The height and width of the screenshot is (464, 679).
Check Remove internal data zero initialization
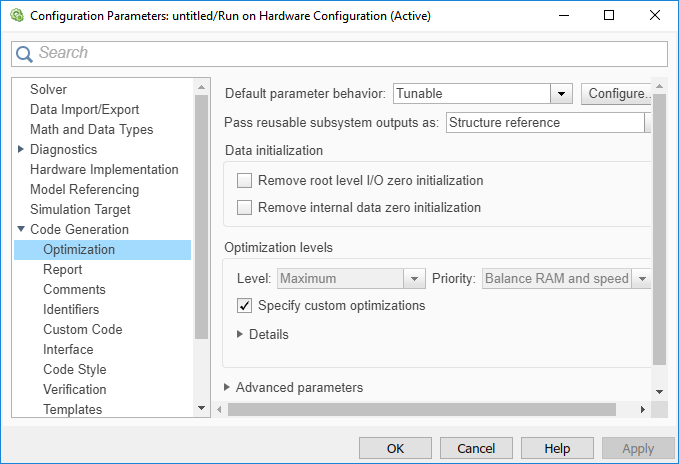(244, 208)
